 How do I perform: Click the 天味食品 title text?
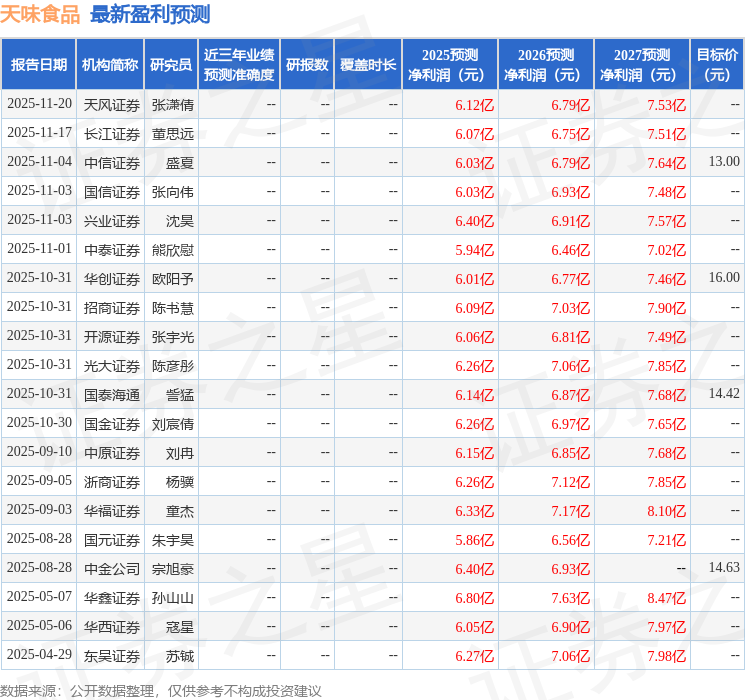point(40,14)
